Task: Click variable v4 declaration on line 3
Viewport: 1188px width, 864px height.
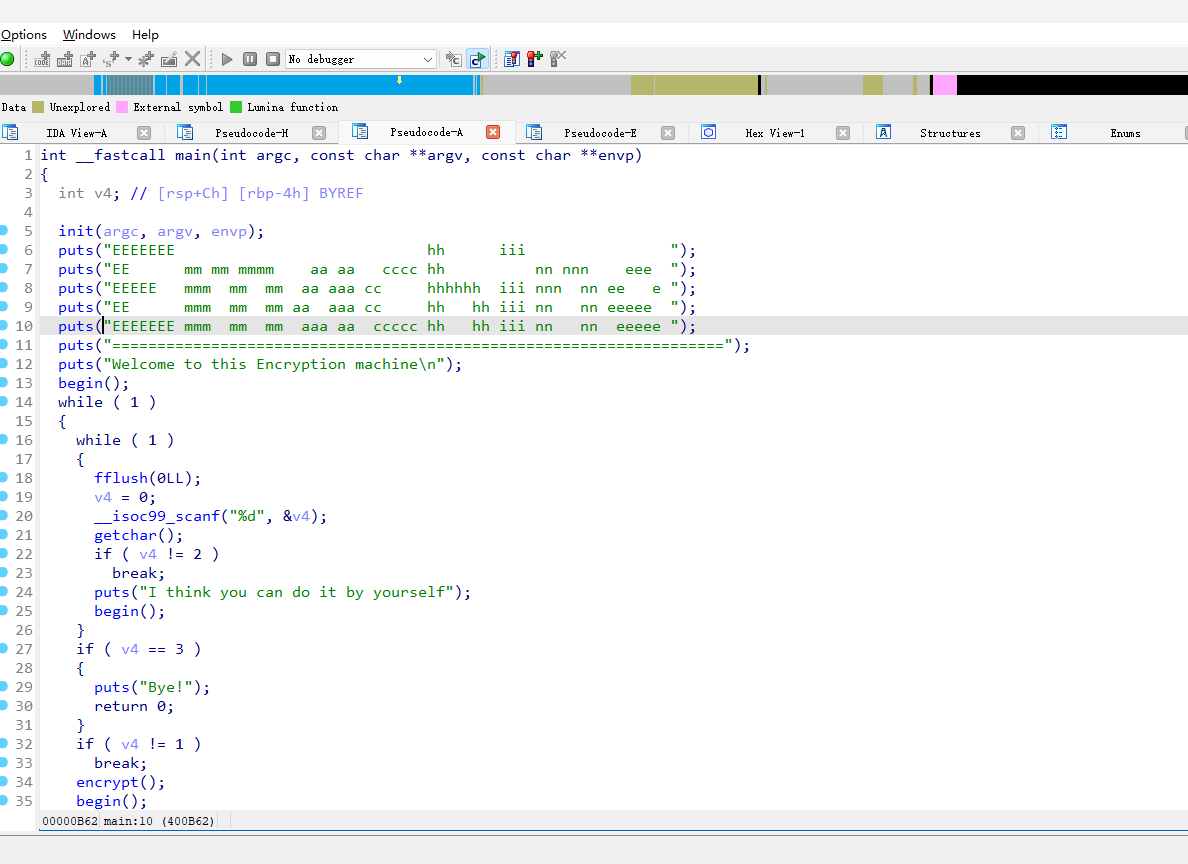Action: [x=103, y=193]
